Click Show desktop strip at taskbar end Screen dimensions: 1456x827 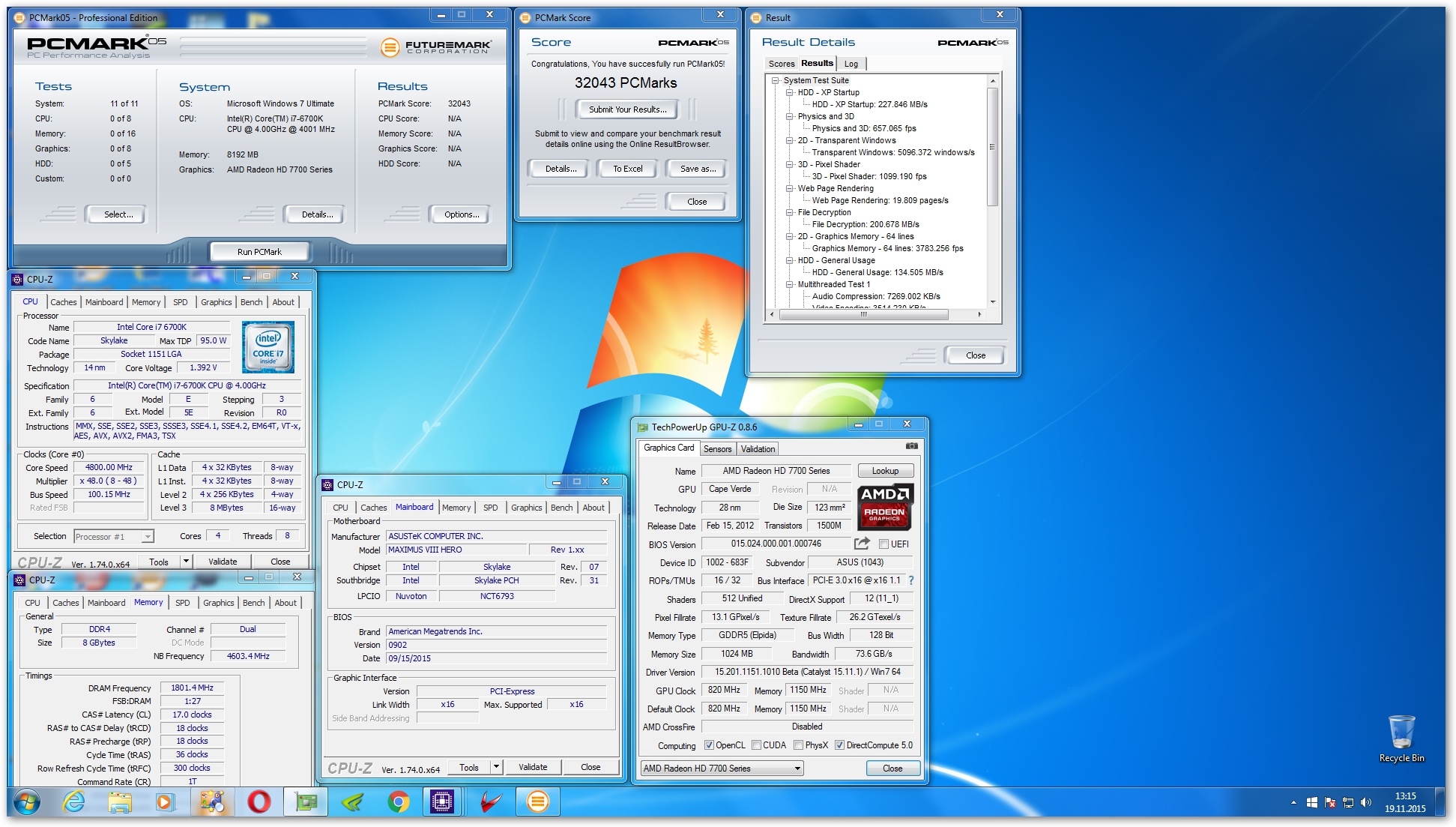pyautogui.click(x=1442, y=802)
